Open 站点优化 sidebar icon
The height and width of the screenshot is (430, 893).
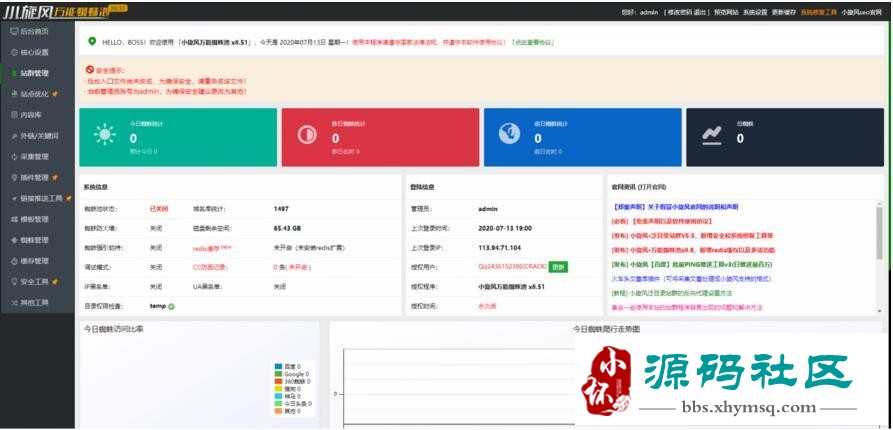[14, 94]
